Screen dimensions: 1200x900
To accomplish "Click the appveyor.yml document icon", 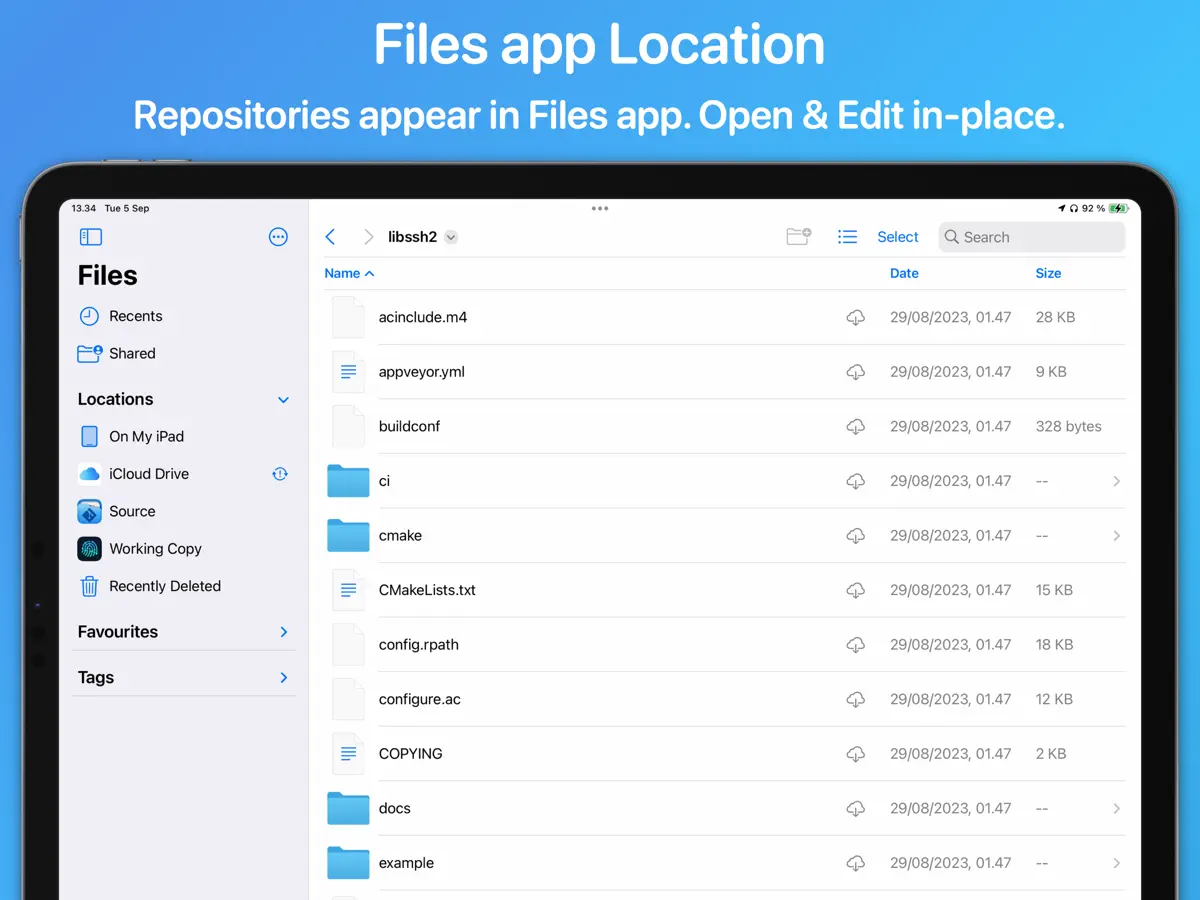I will (348, 372).
